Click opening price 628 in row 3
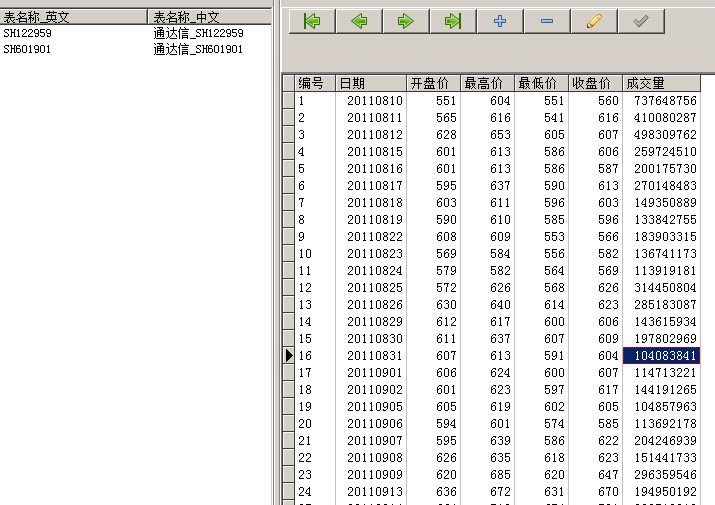Screen dimensions: 715x505 coord(434,135)
